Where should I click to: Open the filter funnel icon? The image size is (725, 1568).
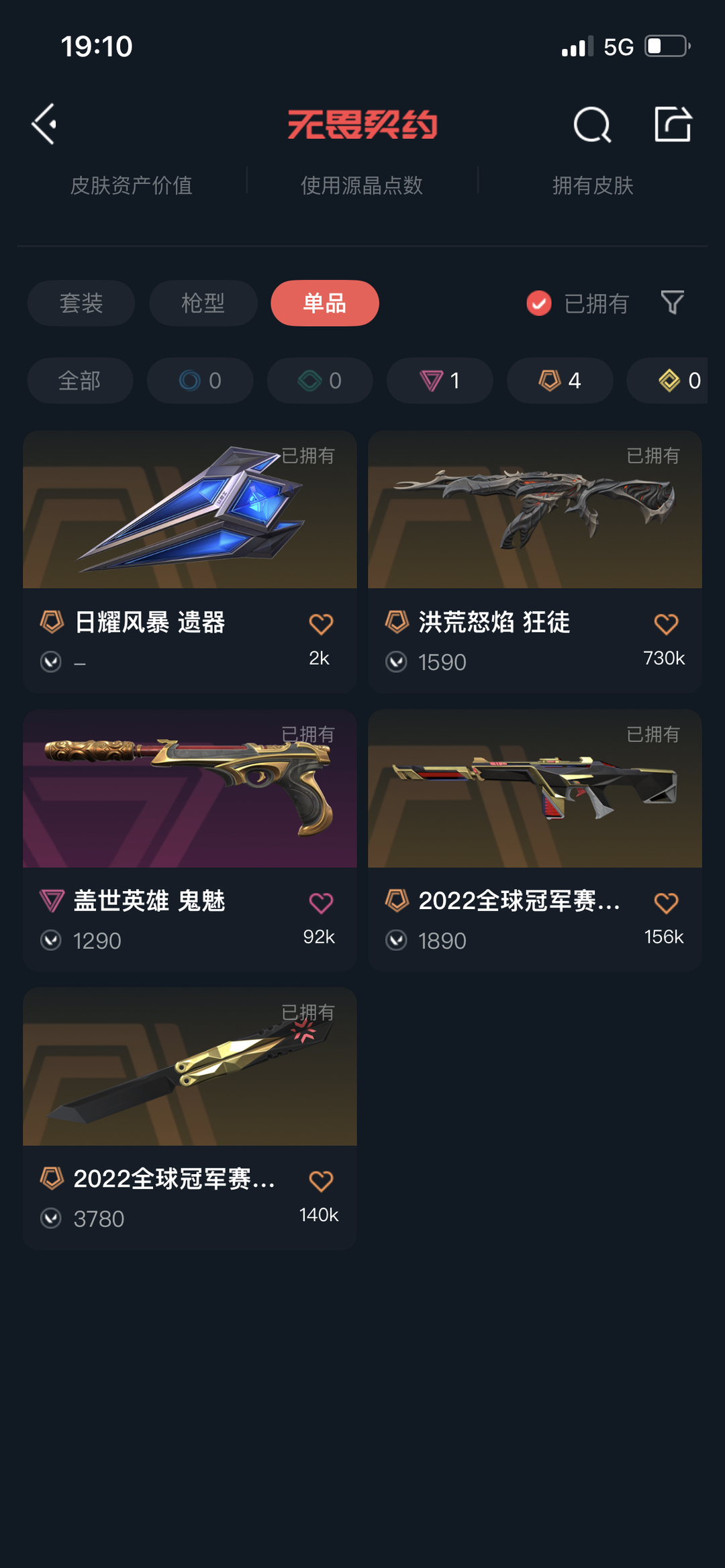[672, 303]
